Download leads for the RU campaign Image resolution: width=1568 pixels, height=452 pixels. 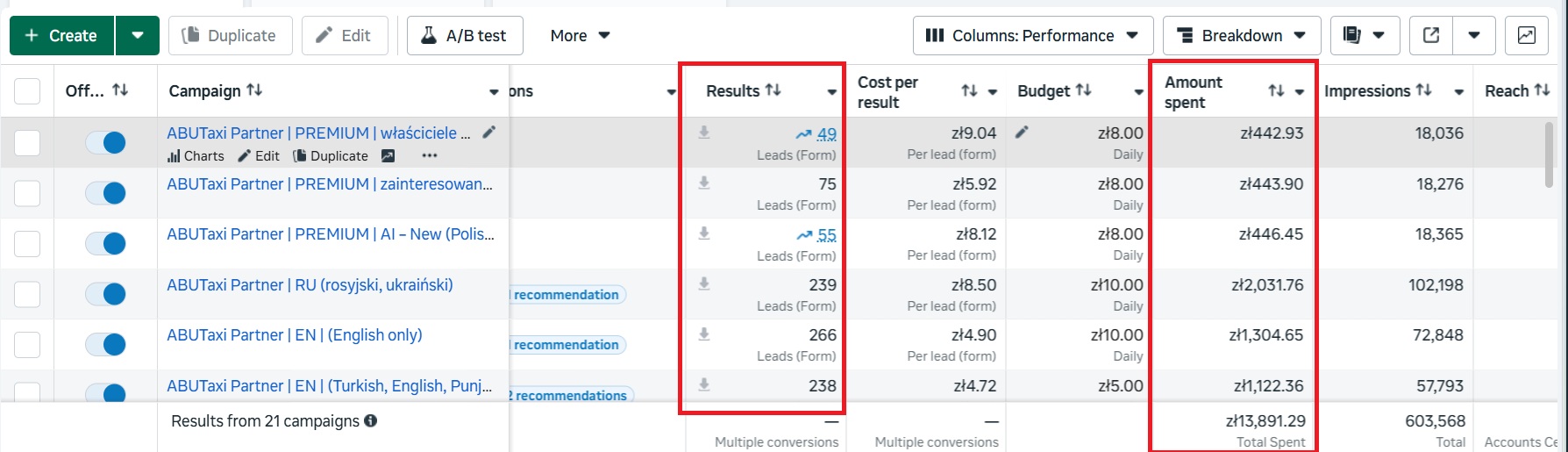(x=703, y=284)
